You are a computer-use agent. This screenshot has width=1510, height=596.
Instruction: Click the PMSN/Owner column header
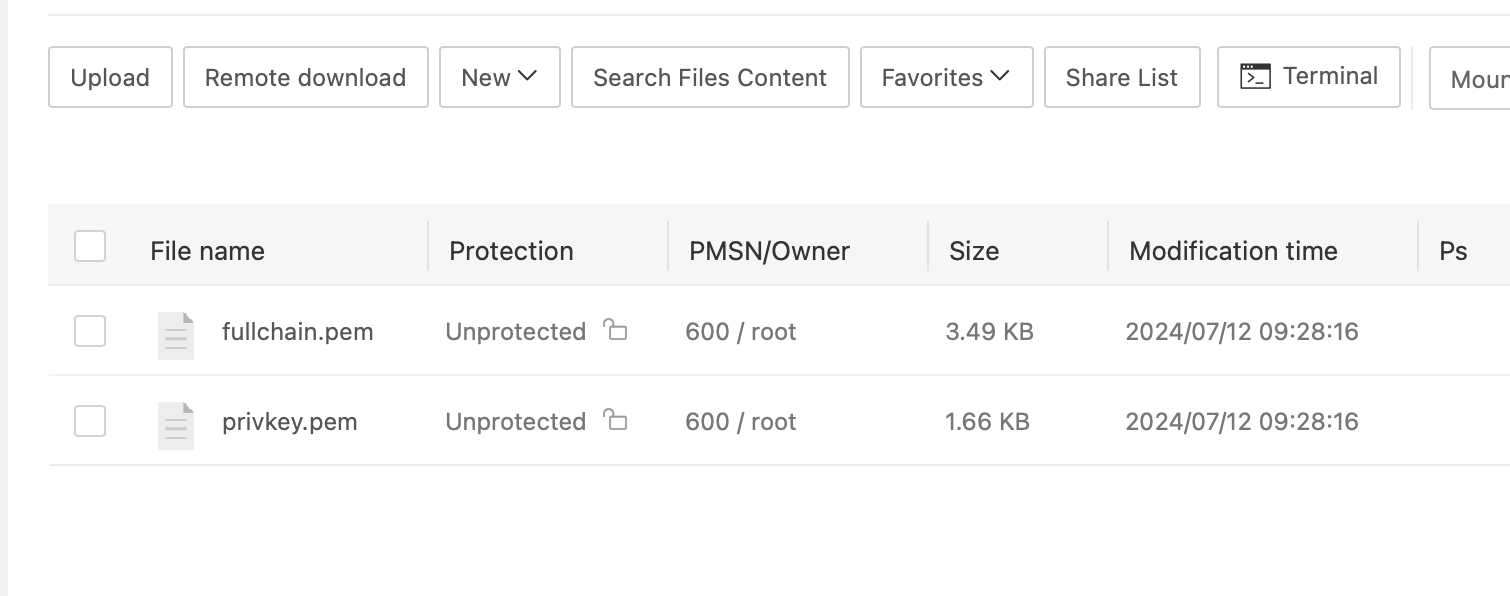click(769, 251)
